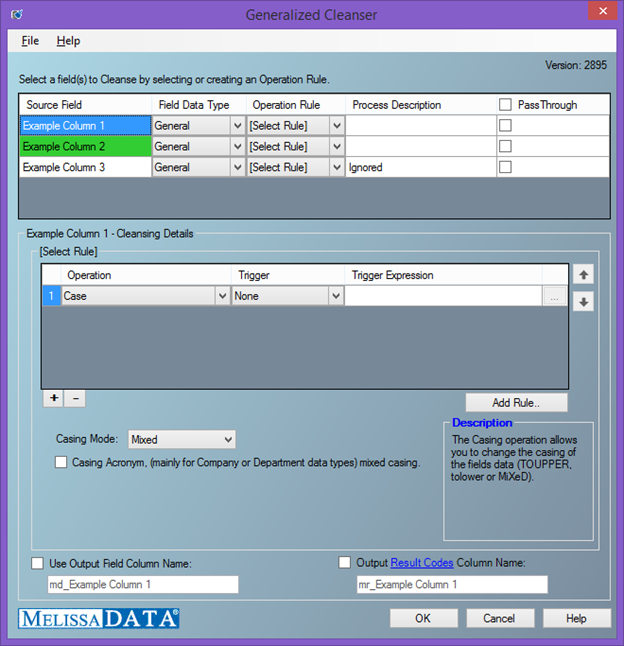
Task: Click the Generalized Cleanser title bar icon
Action: point(17,15)
